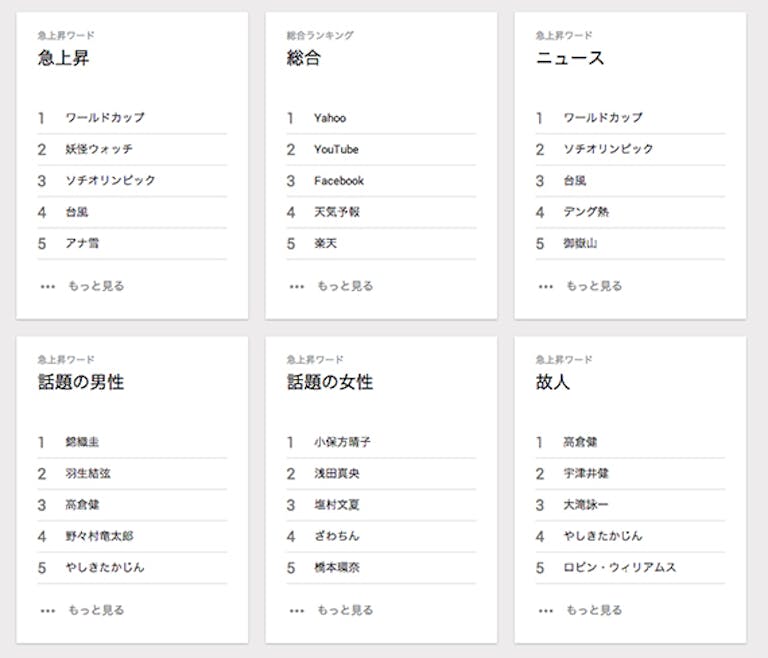
Task: Click デング熱 in the ニュース list
Action: point(586,212)
